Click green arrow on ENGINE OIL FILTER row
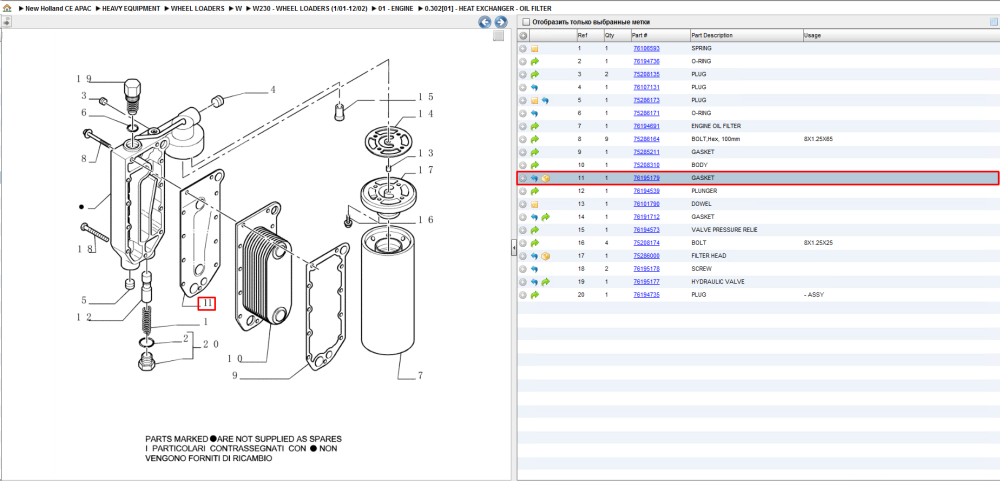This screenshot has height=481, width=1000. click(x=534, y=126)
